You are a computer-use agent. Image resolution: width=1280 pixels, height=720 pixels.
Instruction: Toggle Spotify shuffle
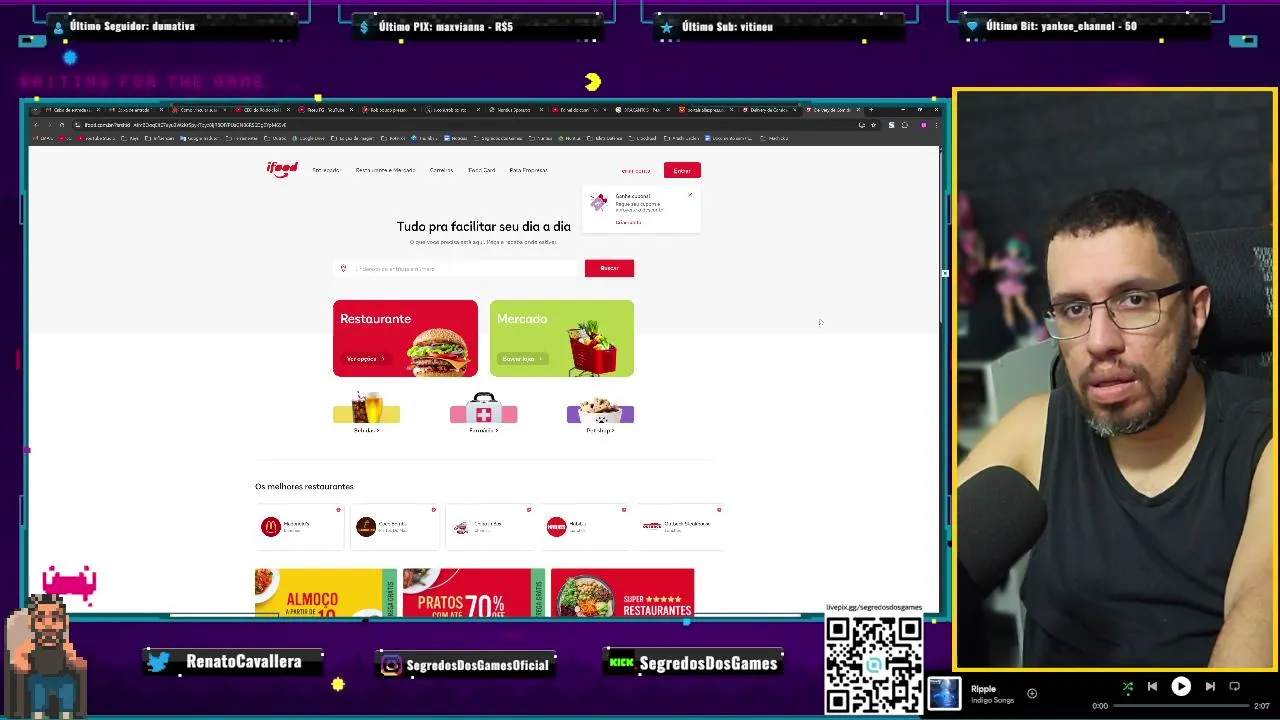coord(1128,686)
